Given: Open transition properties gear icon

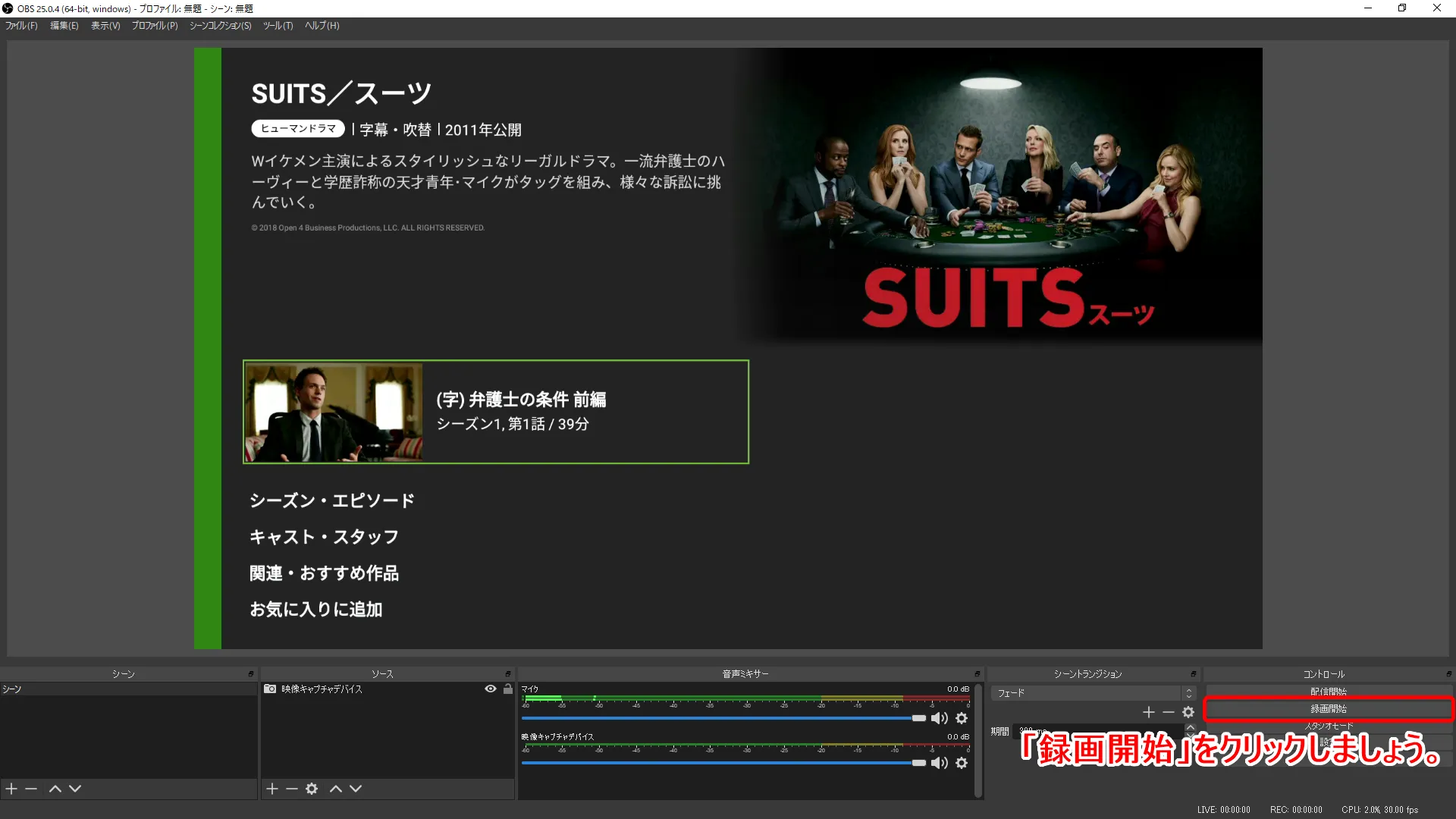Looking at the screenshot, I should 1188,712.
